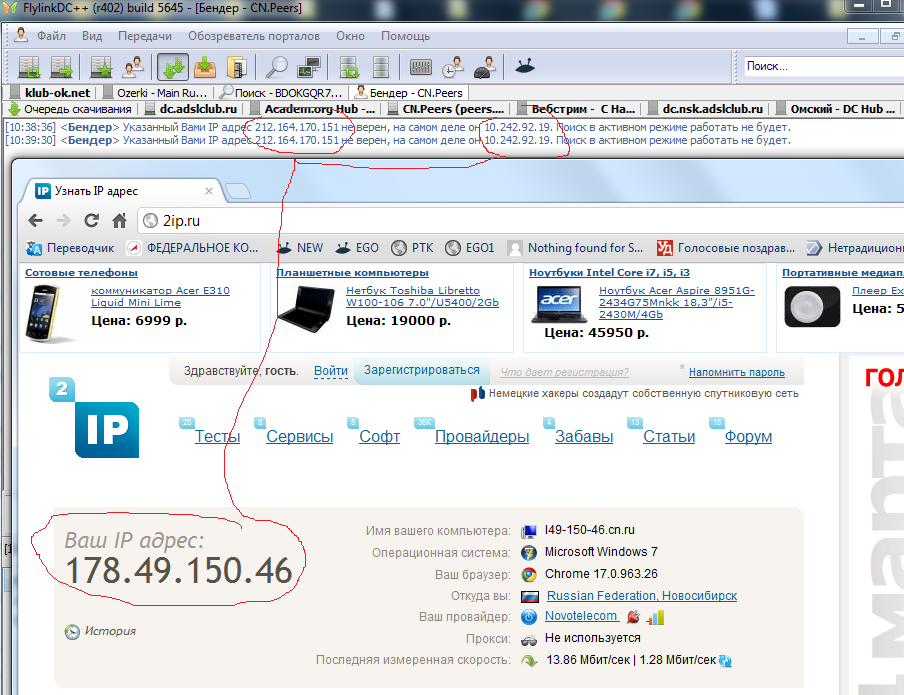The image size is (904, 695).
Task: Click the plain grey server stack icon
Action: coord(381,67)
